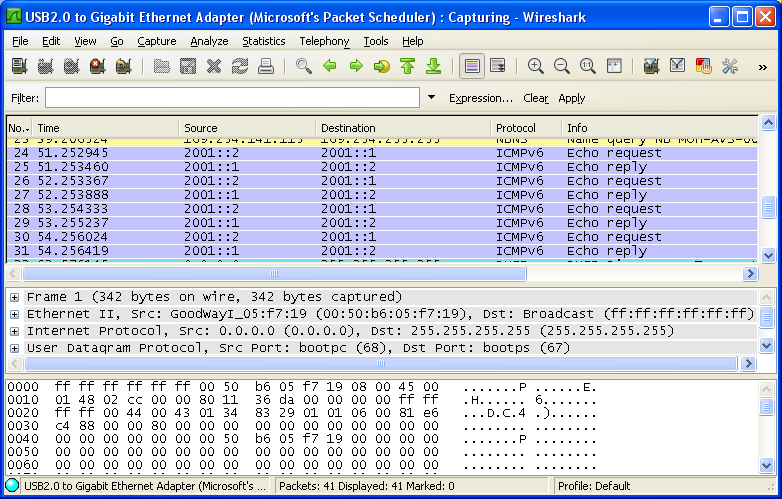The image size is (782, 499).
Task: Sort by Destination column header
Action: point(403,128)
